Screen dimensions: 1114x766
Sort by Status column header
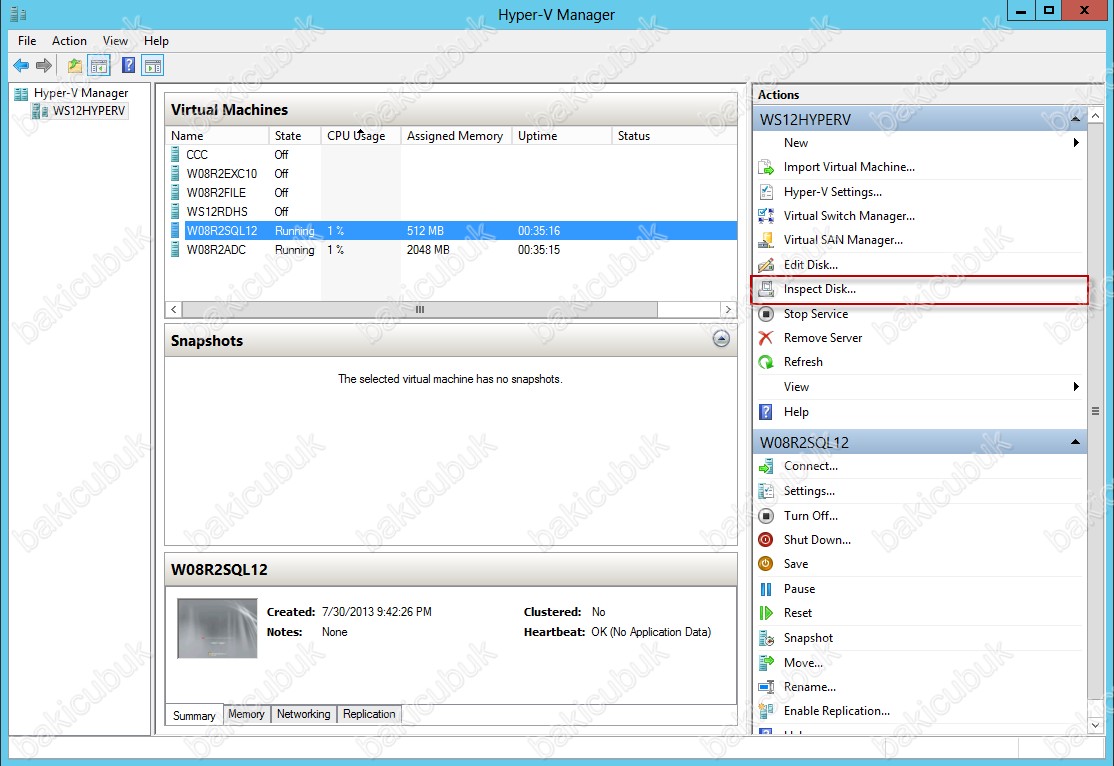pyautogui.click(x=674, y=136)
